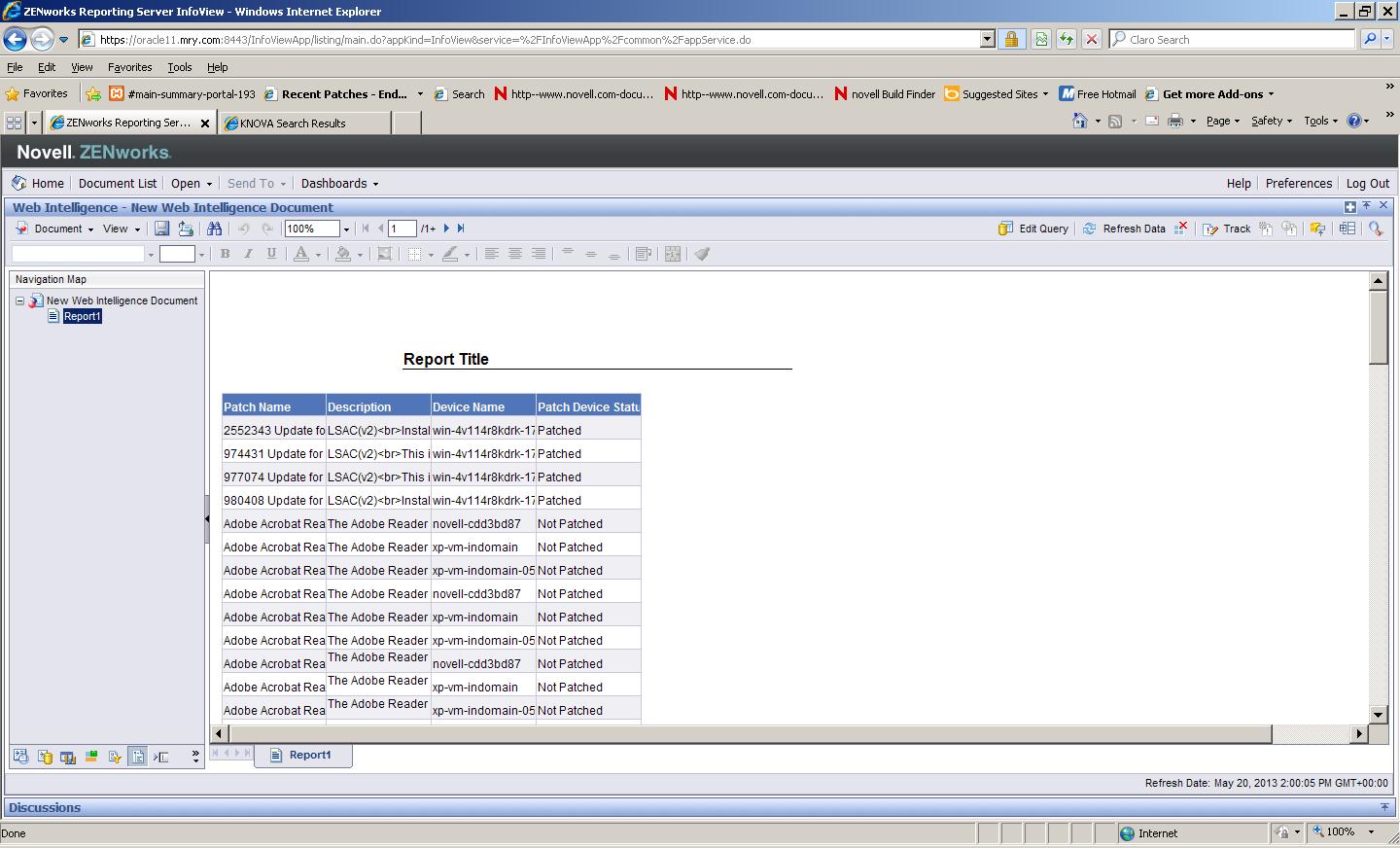Open the Suggested Sites favorites link
The height and width of the screenshot is (848, 1400).
click(x=997, y=94)
